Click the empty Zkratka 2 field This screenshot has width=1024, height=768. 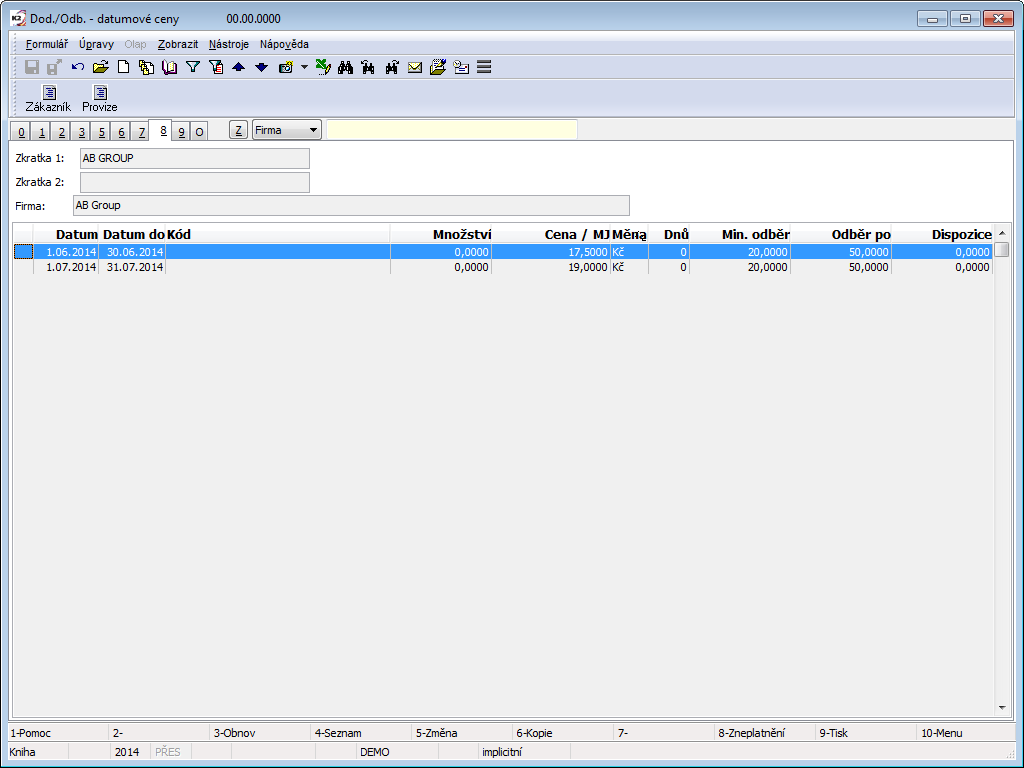click(195, 182)
